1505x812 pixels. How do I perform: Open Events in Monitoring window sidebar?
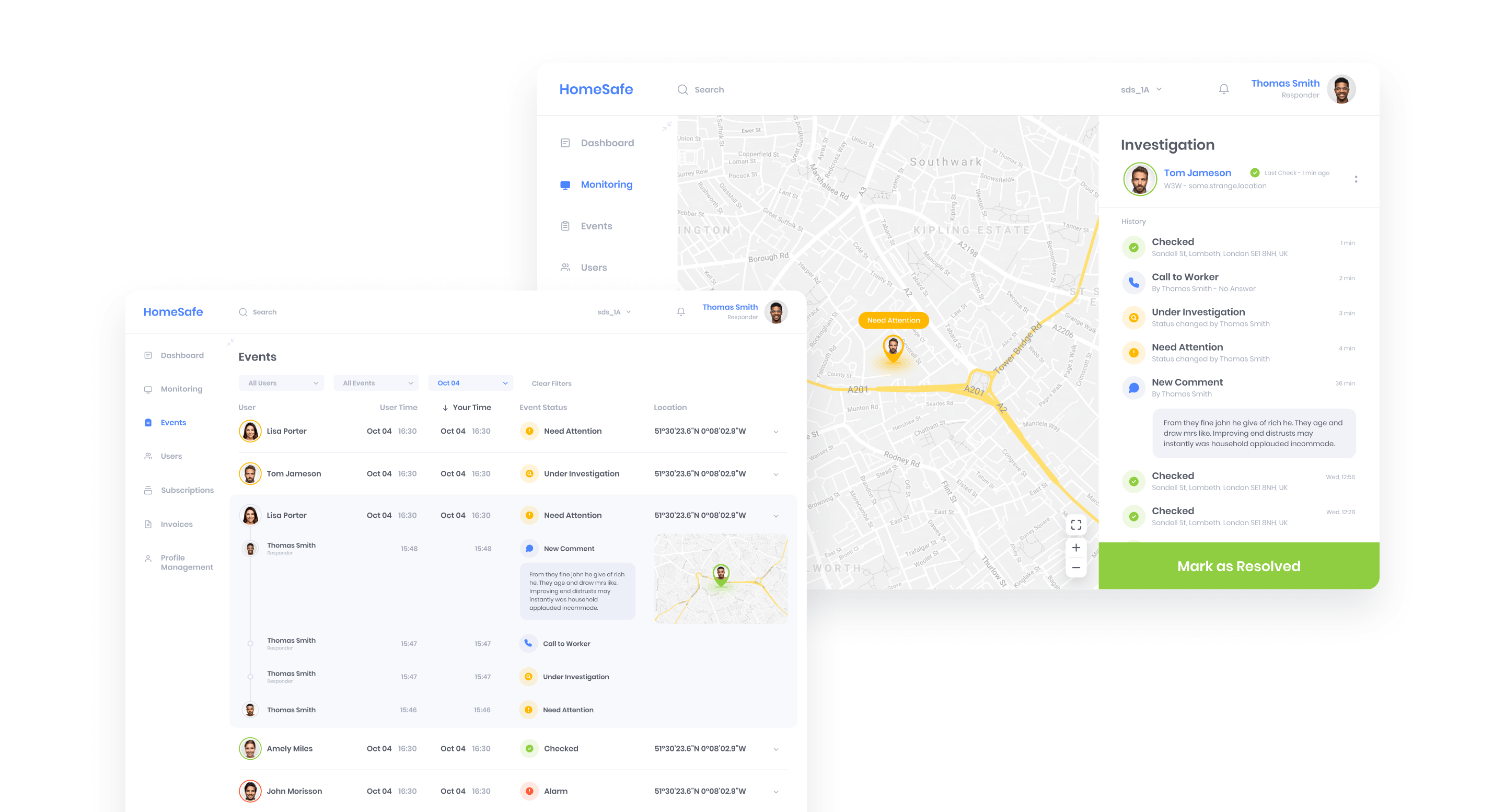[x=586, y=226]
